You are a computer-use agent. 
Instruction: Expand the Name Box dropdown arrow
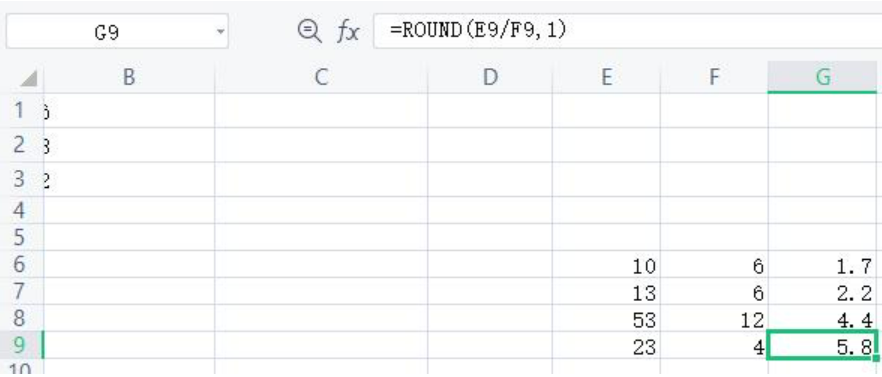click(220, 32)
